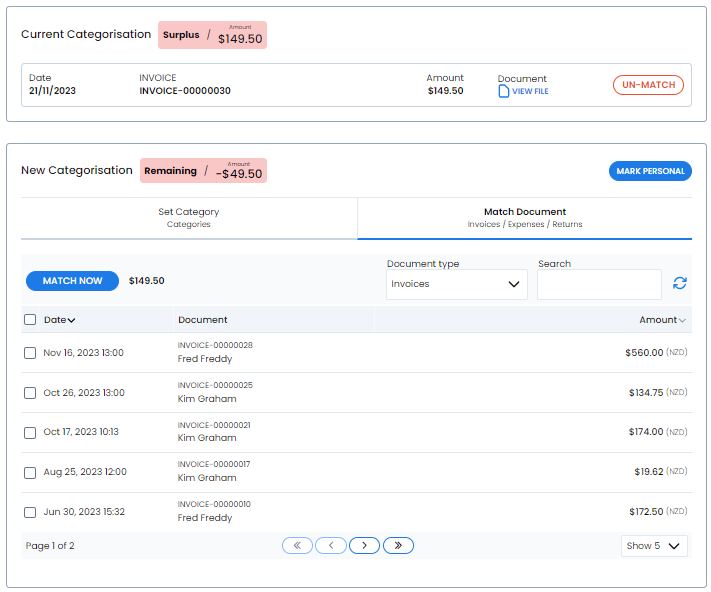
Task: Sort by the Date column header
Action: pyautogui.click(x=59, y=320)
